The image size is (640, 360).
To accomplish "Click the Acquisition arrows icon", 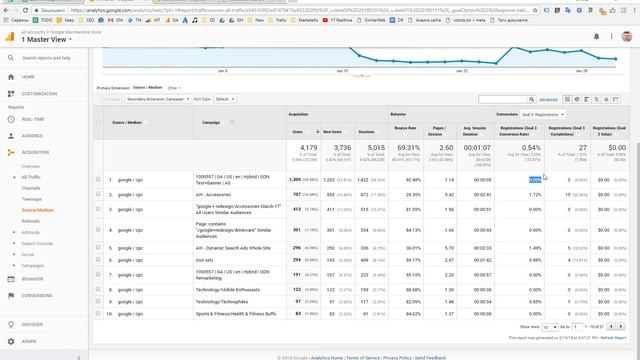I will (11, 152).
